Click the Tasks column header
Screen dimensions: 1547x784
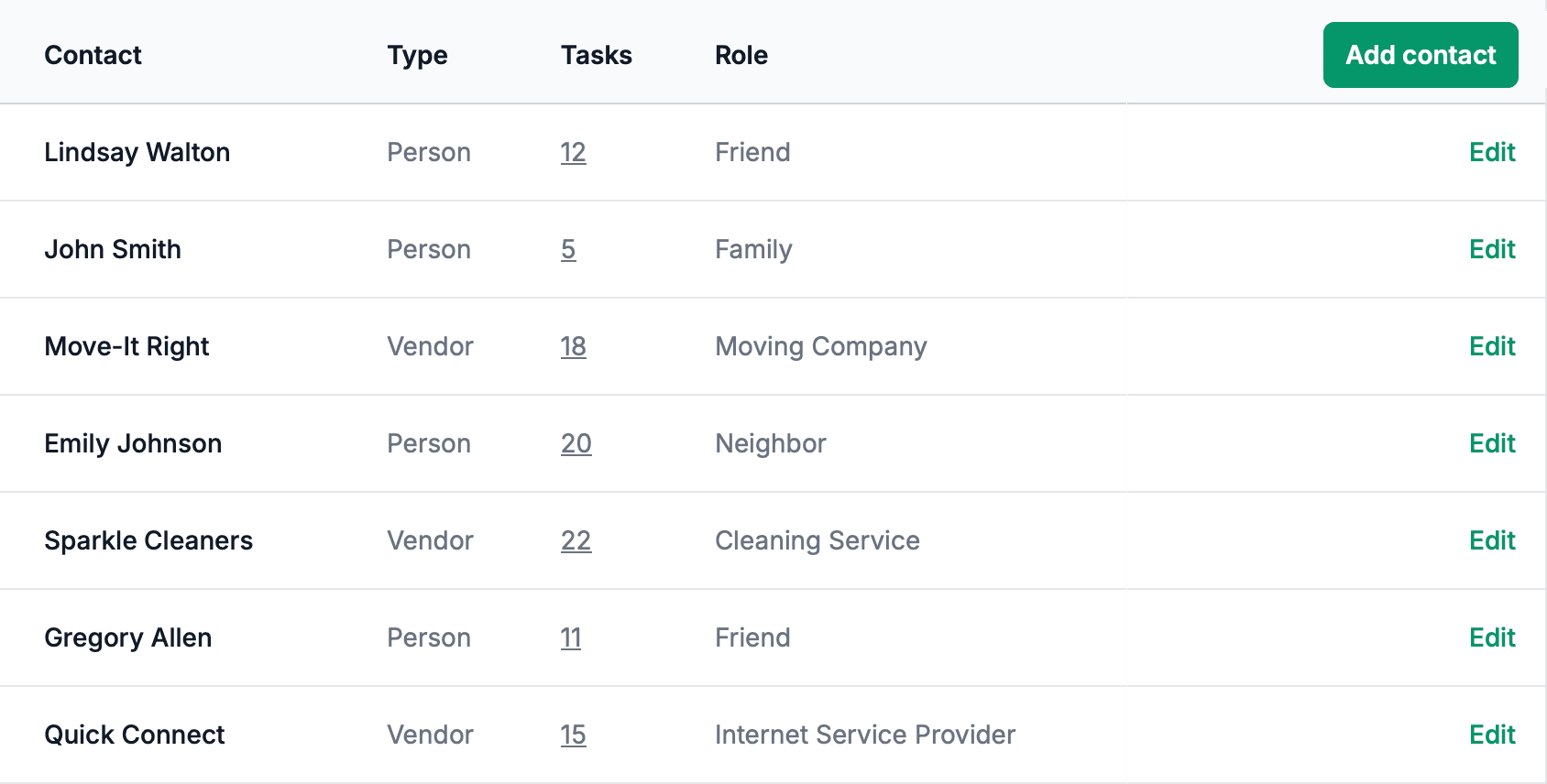(596, 55)
